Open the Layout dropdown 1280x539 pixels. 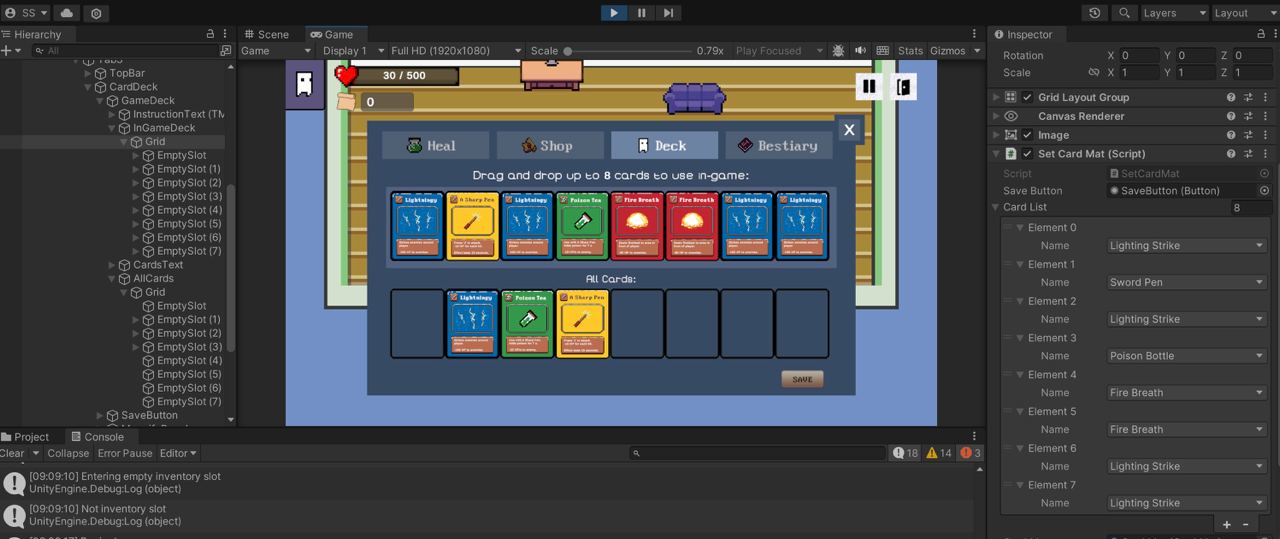click(x=1244, y=13)
